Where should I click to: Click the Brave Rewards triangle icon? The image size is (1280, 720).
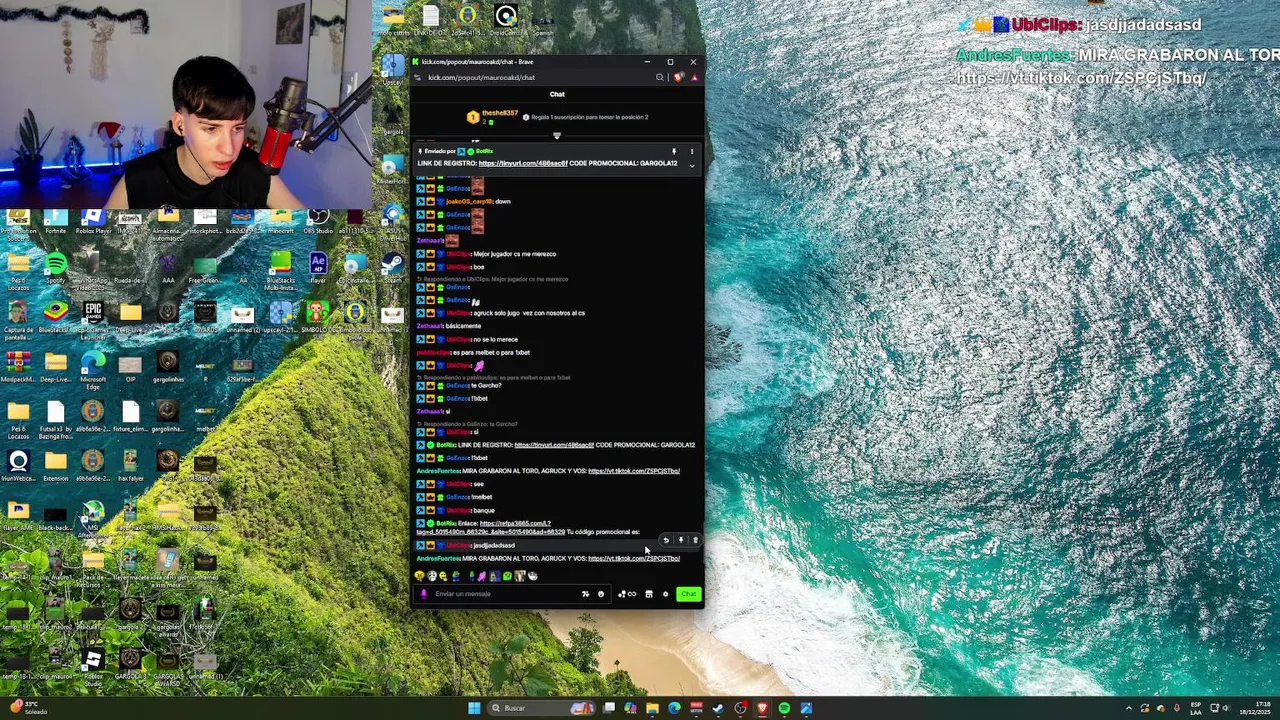695,78
